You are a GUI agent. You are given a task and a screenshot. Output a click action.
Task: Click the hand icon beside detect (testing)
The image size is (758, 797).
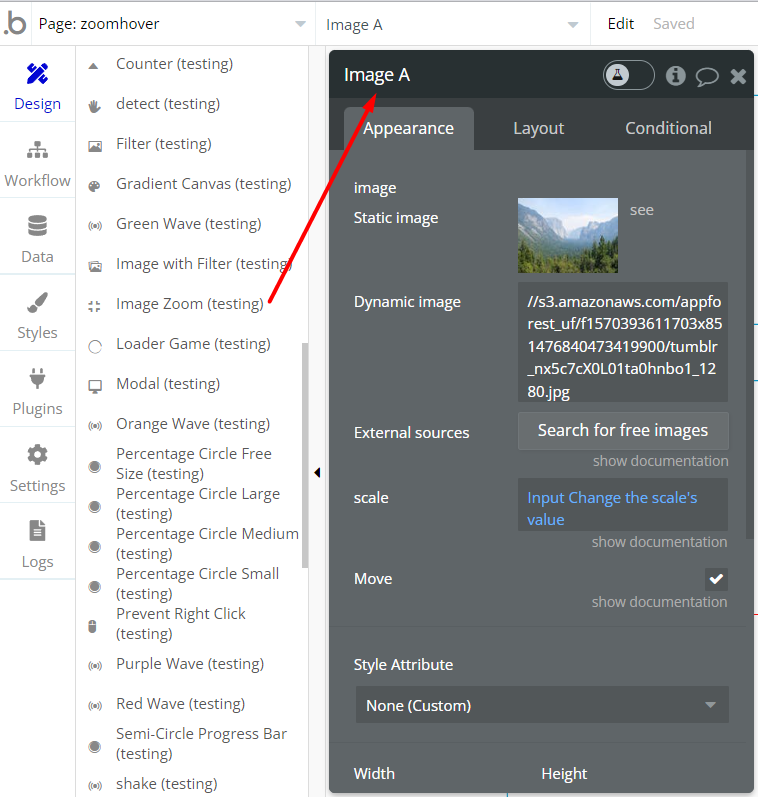[95, 106]
